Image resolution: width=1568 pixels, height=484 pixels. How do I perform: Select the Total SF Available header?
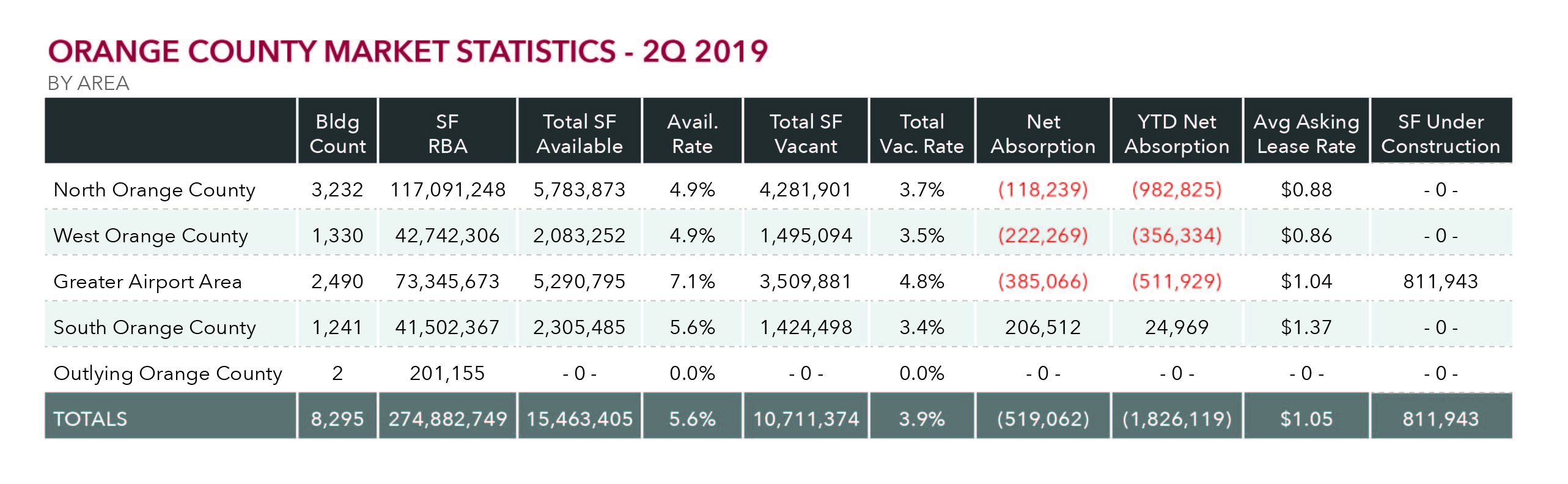click(580, 133)
